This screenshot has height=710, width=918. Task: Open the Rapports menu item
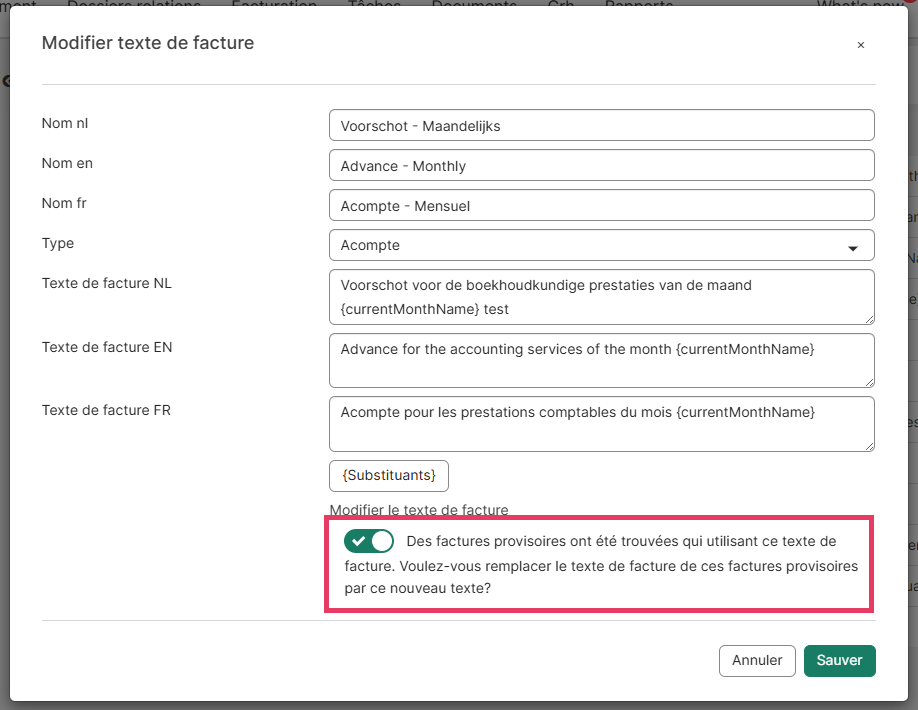[639, 4]
